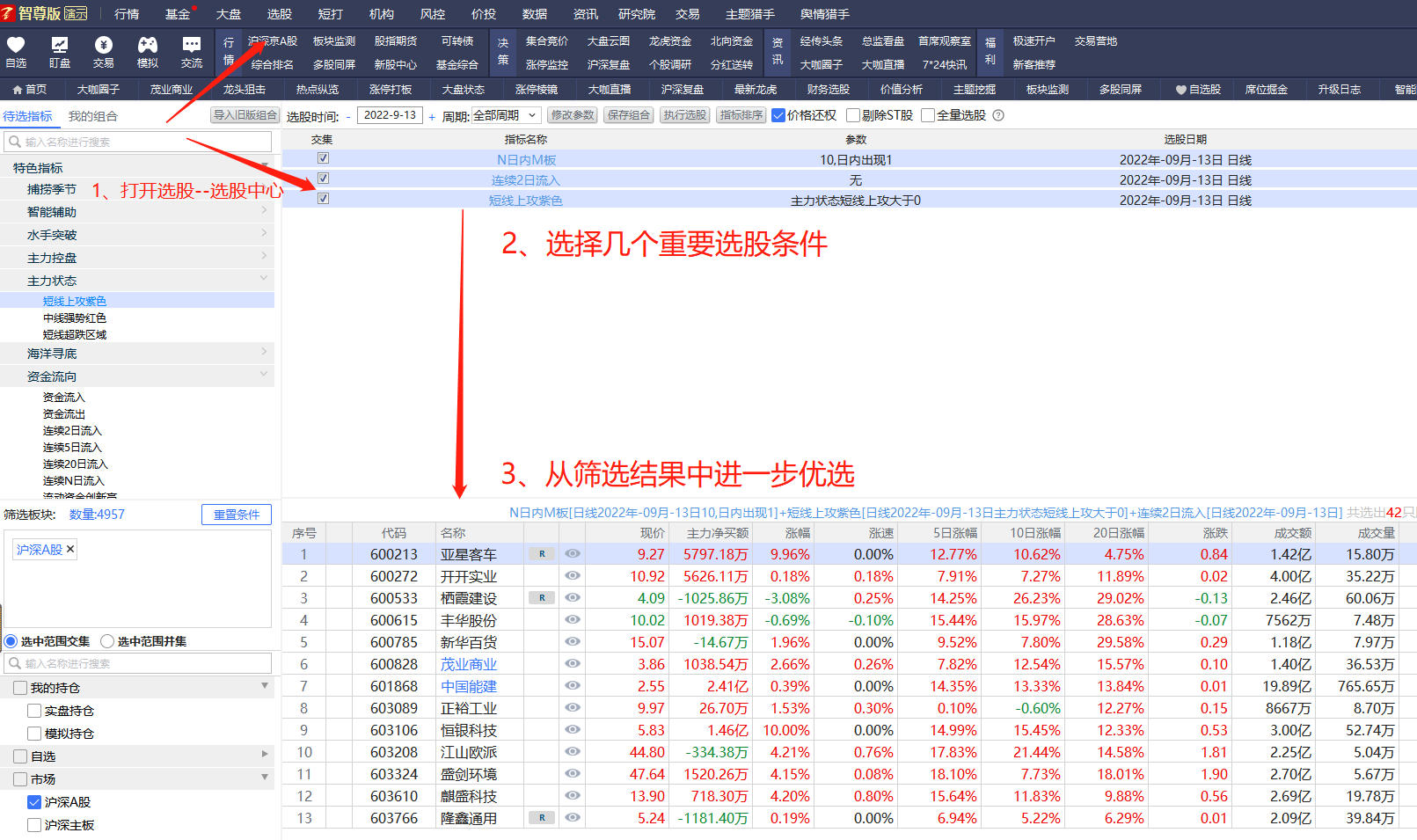Toggle eye icon for 麒麟科技 row

tap(573, 796)
